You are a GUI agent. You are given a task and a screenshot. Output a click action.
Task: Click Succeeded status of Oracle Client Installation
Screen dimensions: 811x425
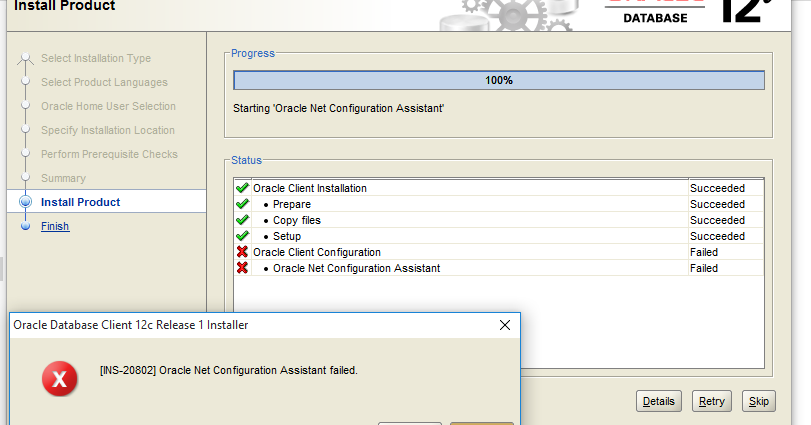coord(717,188)
